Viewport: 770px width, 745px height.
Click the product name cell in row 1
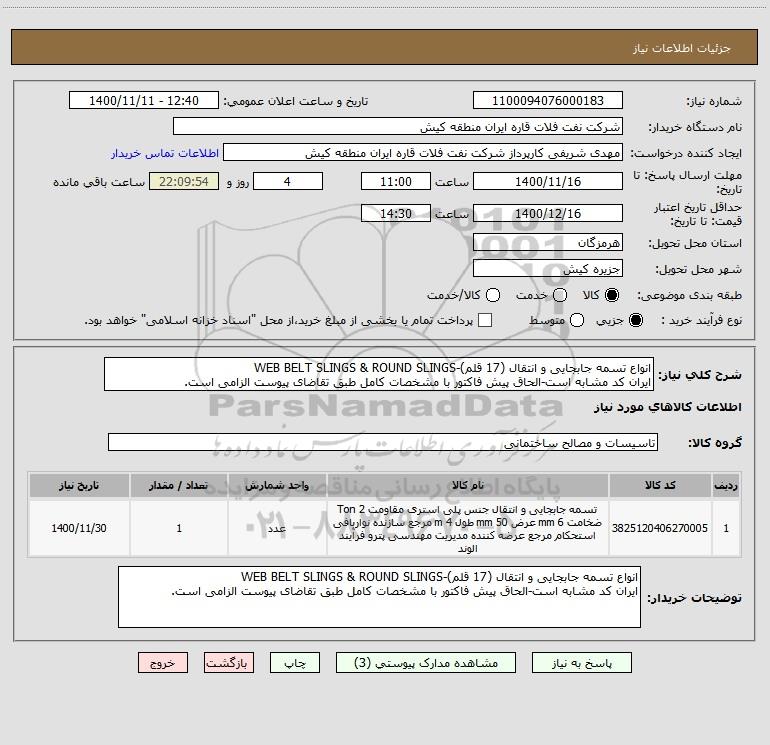(x=468, y=528)
